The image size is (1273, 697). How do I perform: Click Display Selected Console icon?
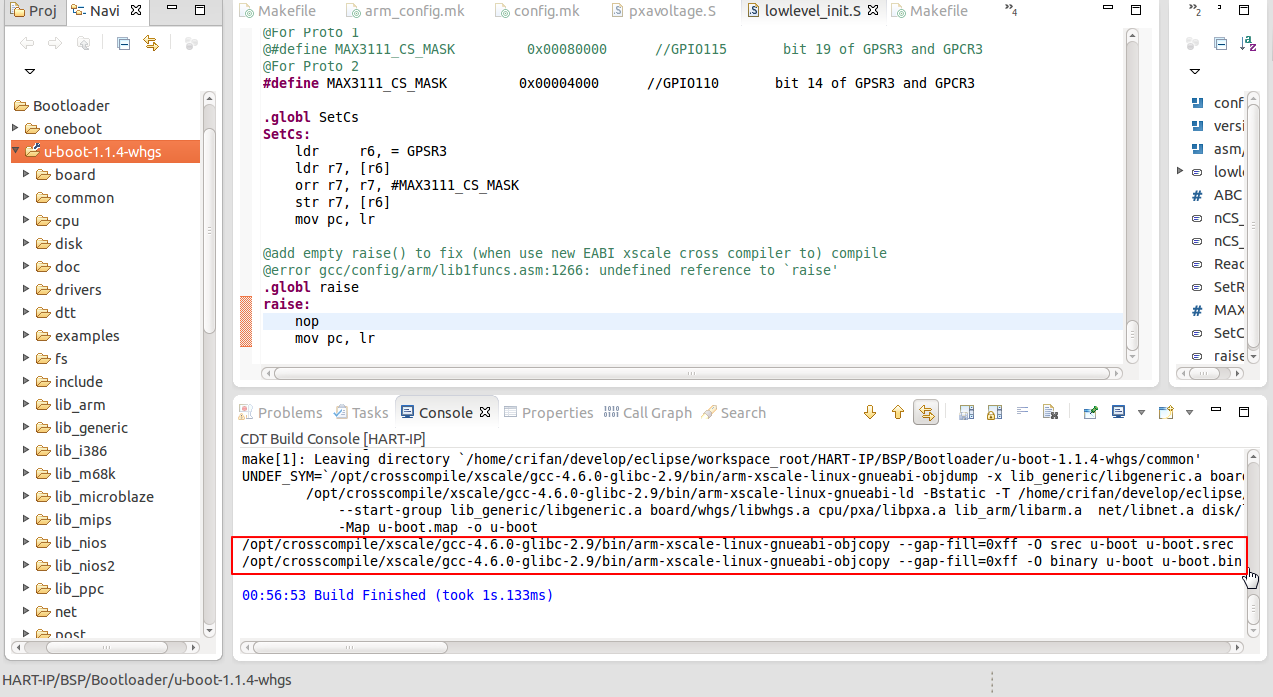(1118, 412)
